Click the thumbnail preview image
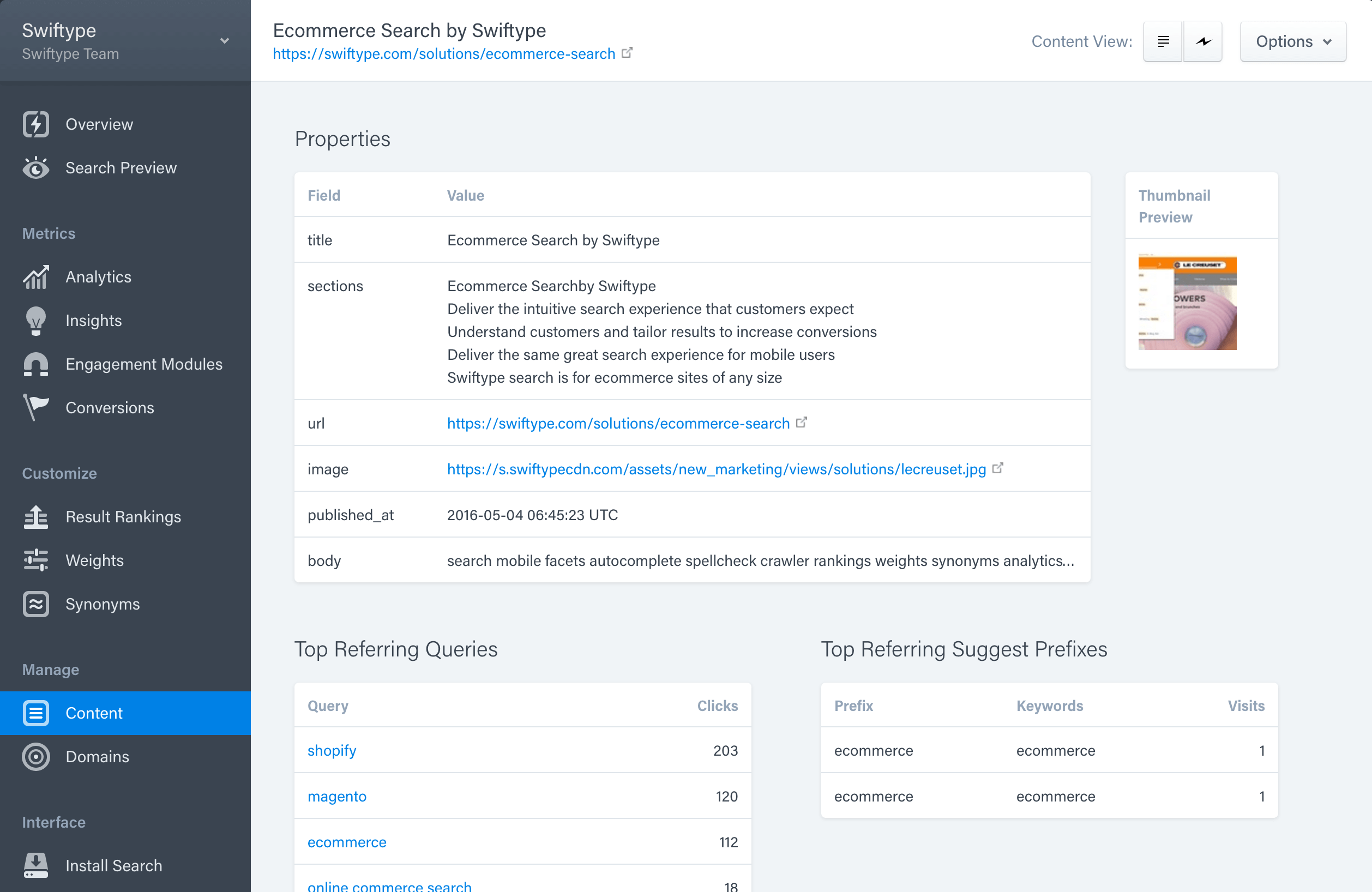Screen dimensions: 1372x892 point(1187,303)
